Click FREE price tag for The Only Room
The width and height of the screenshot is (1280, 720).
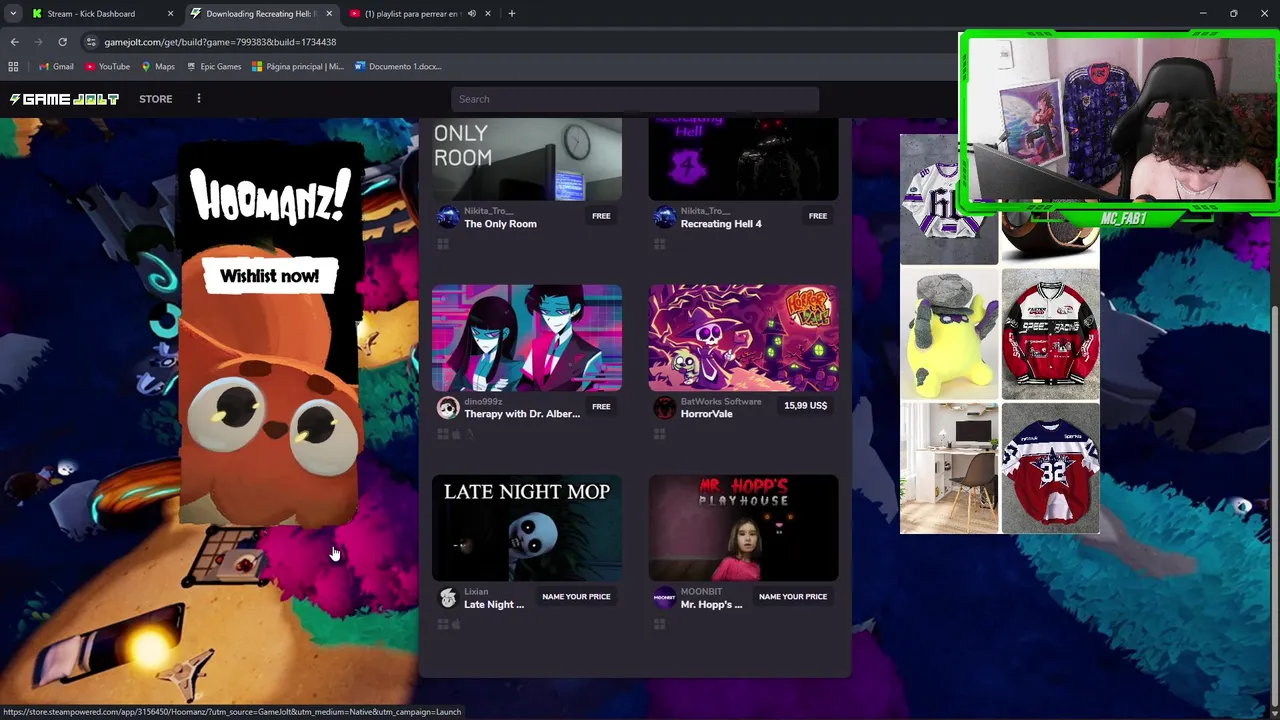pos(601,216)
